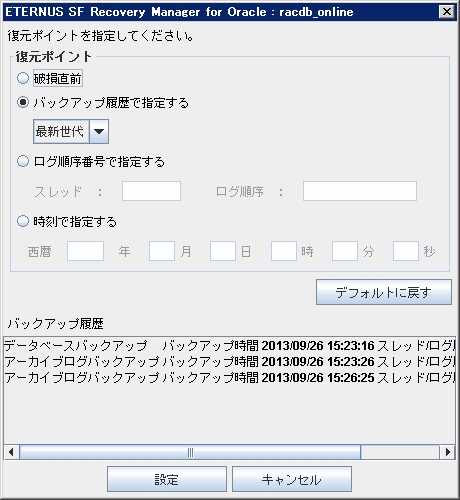Click the scroll right arrow of history list
460x500 pixels.
pyautogui.click(x=447, y=452)
